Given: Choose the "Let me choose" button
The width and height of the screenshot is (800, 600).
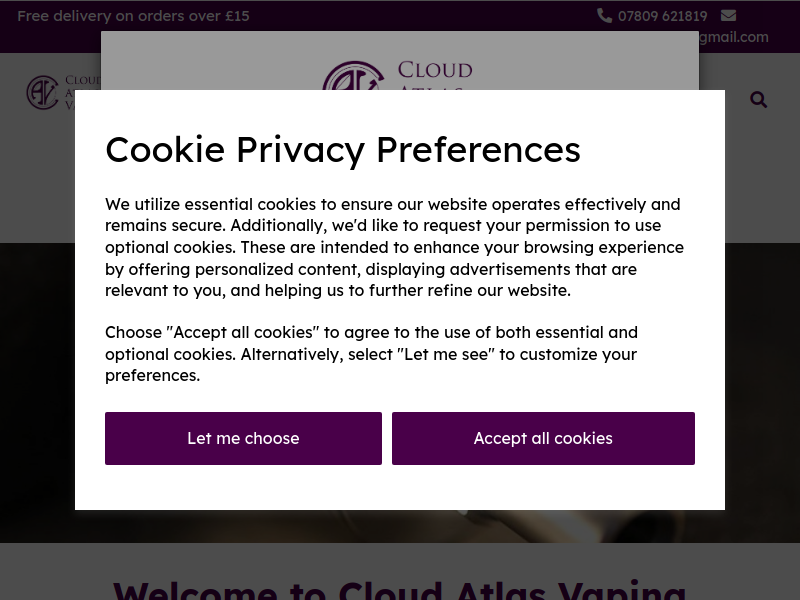Looking at the screenshot, I should tap(243, 438).
